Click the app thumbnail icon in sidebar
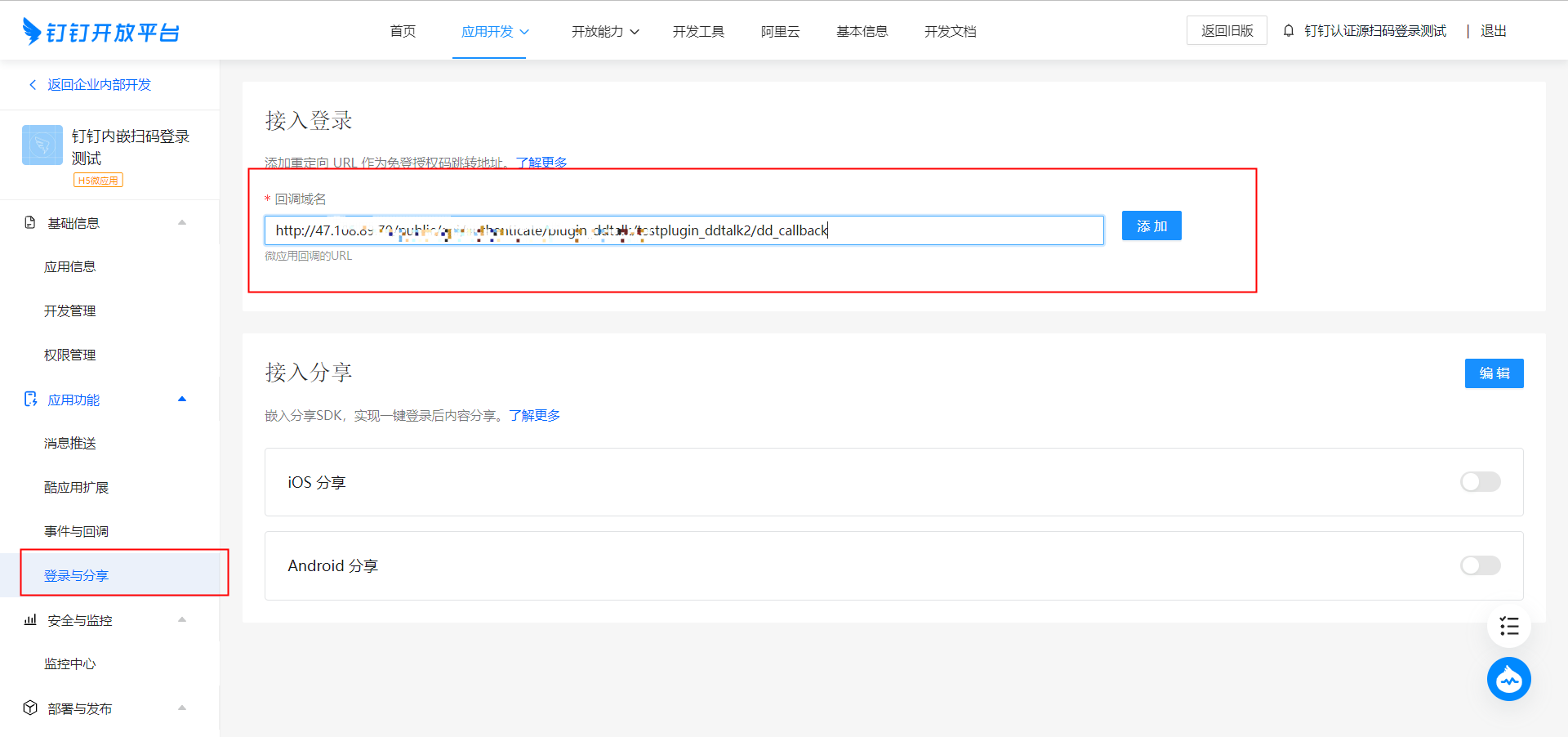The height and width of the screenshot is (737, 1568). tap(42, 145)
